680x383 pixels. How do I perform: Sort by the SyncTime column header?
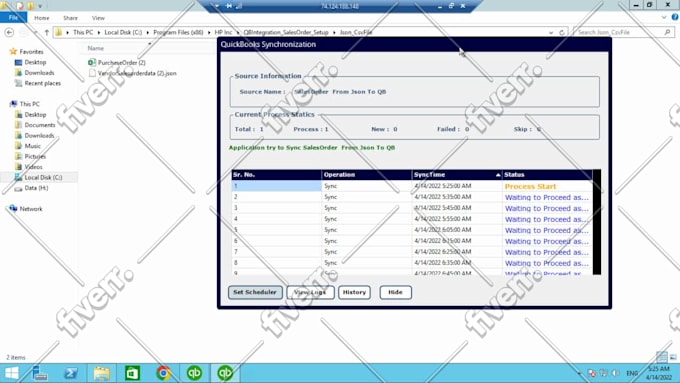pyautogui.click(x=457, y=175)
